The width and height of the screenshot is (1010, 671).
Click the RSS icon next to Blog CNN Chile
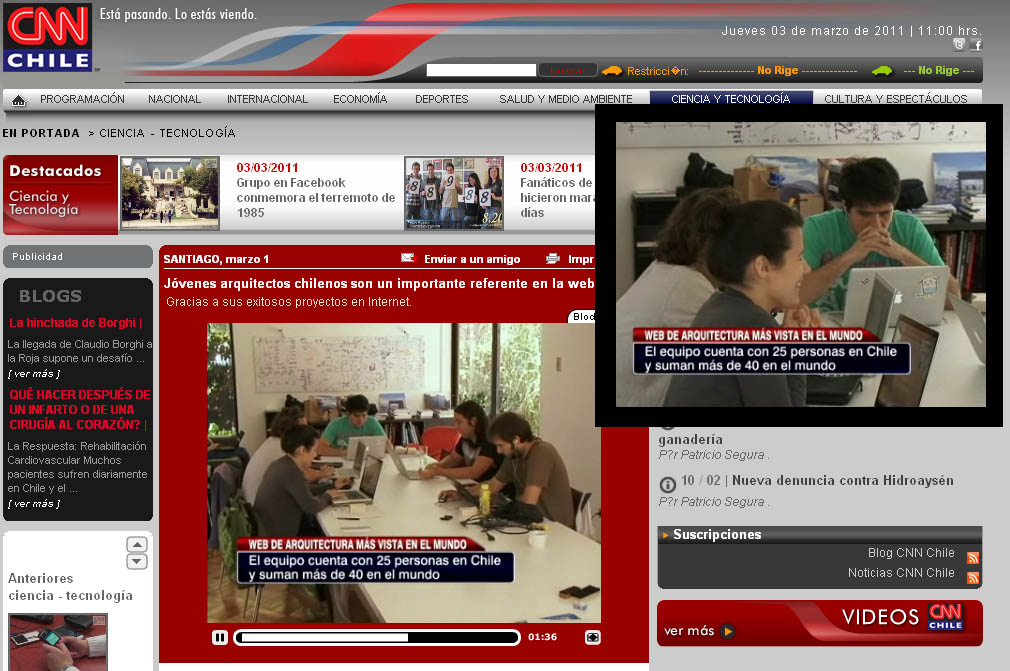(973, 558)
